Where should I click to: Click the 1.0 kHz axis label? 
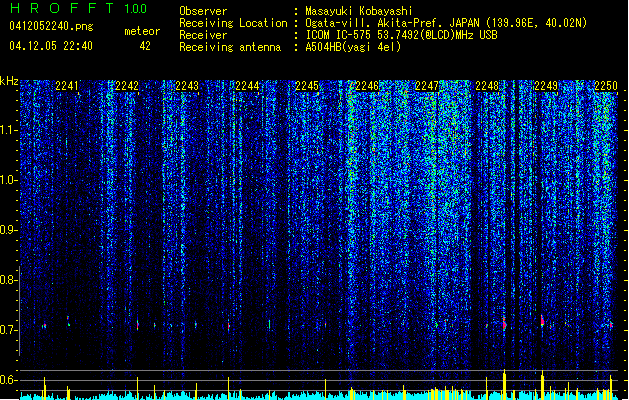pos(8,180)
